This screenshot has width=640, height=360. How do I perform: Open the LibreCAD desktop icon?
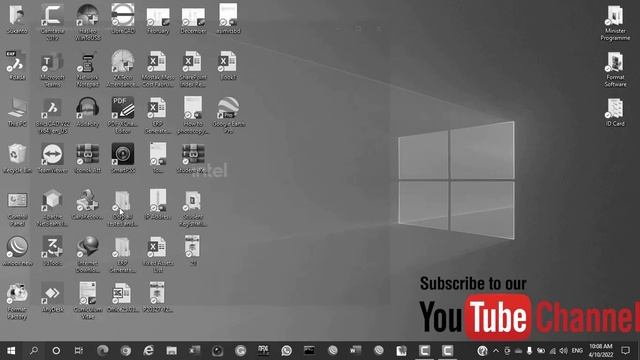[123, 19]
